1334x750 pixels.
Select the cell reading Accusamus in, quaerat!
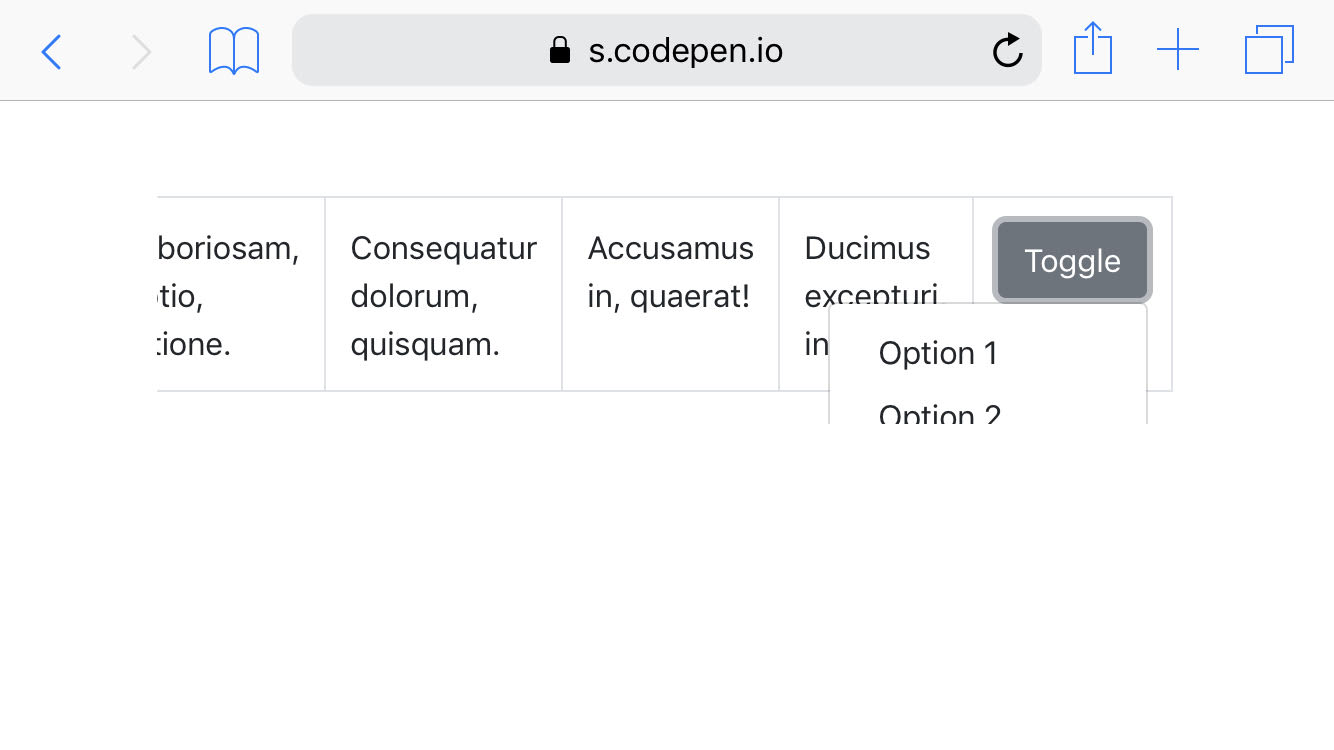[x=669, y=272]
